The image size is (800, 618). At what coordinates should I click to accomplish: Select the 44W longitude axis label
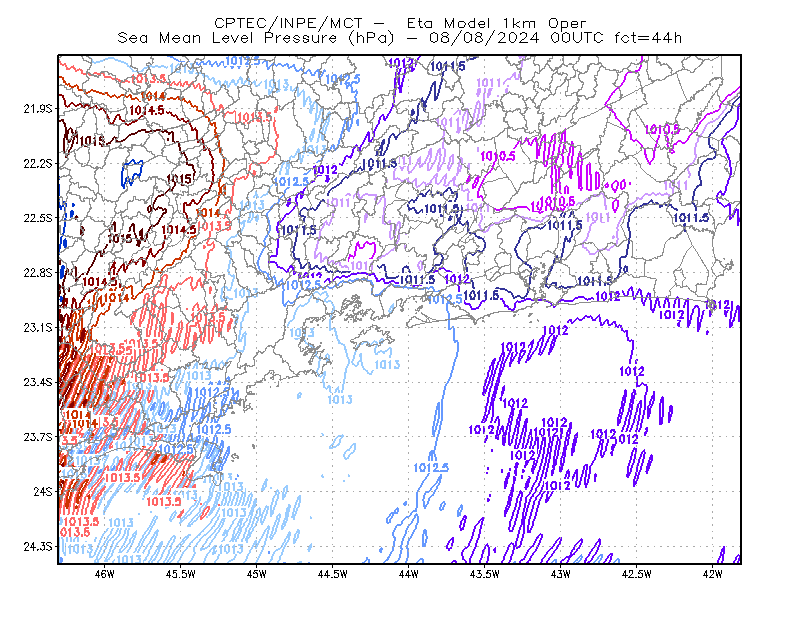(409, 574)
